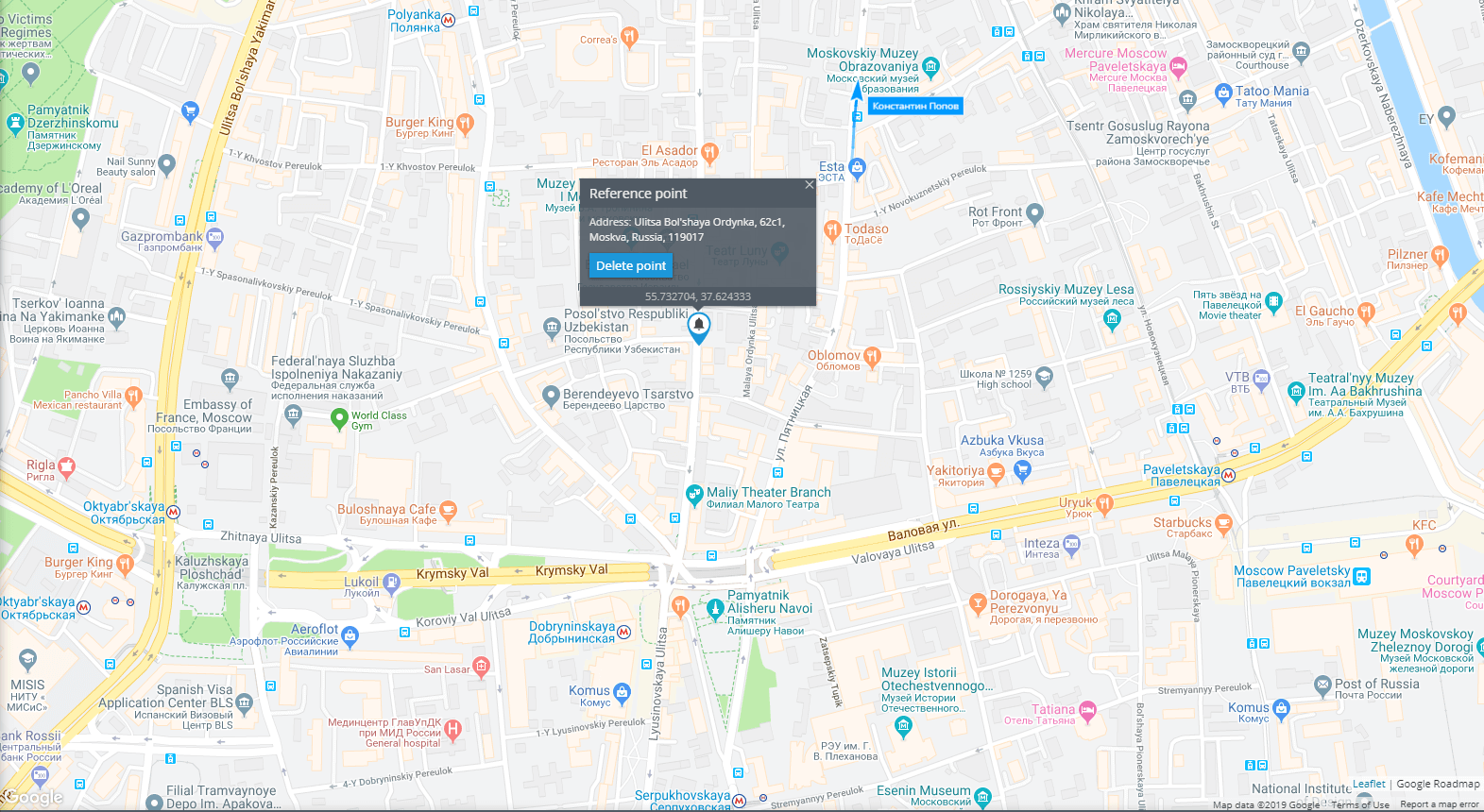This screenshot has width=1484, height=812.
Task: Click the Oblomov restaurant pin
Action: click(872, 357)
